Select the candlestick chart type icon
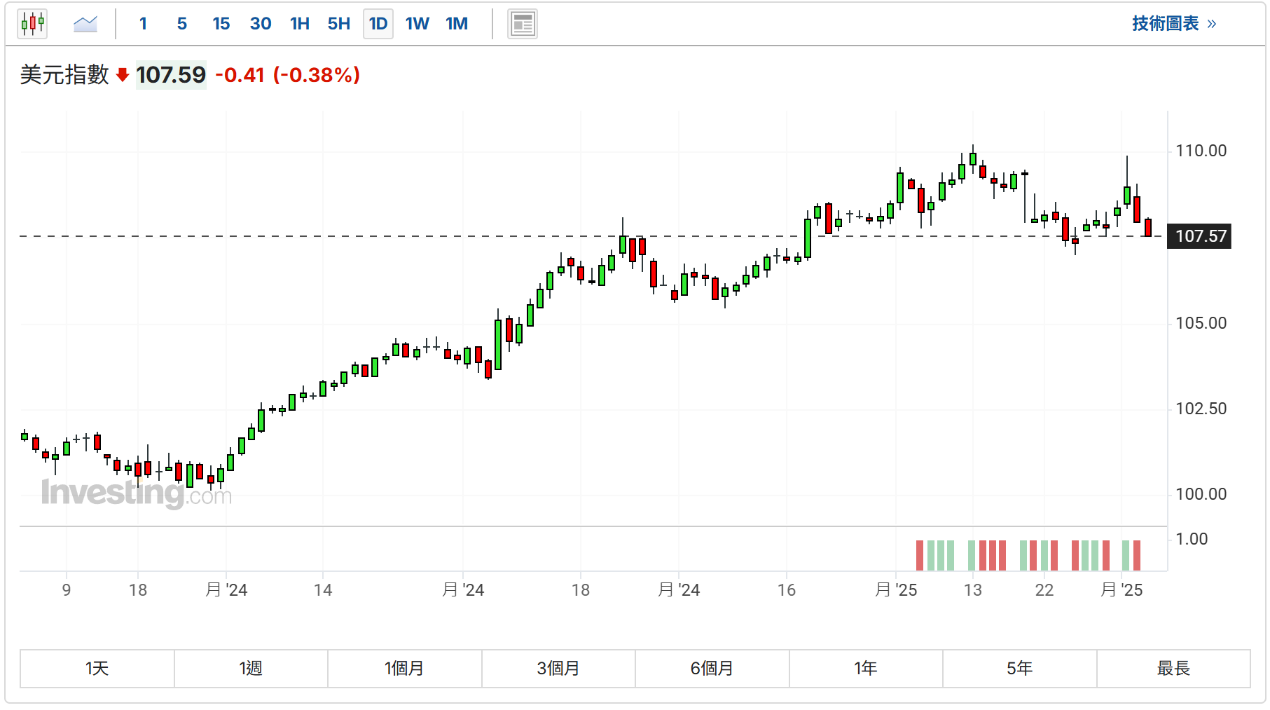The height and width of the screenshot is (710, 1270). click(x=33, y=23)
